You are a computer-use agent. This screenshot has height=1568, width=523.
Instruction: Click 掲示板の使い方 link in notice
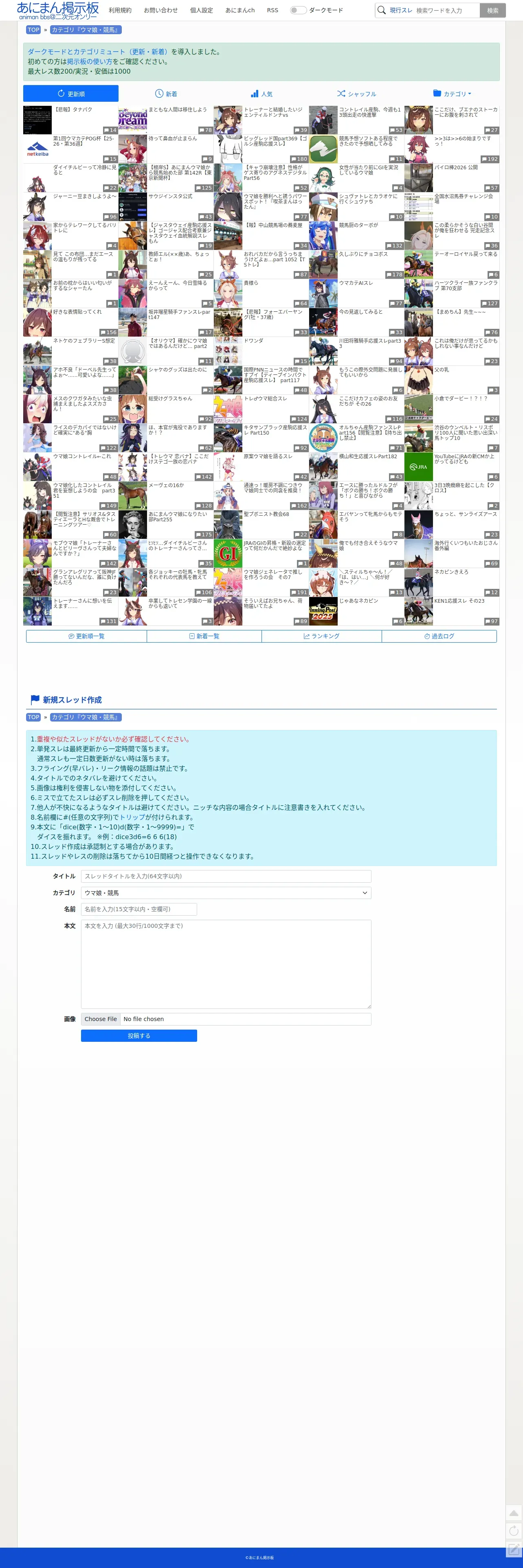[x=90, y=61]
